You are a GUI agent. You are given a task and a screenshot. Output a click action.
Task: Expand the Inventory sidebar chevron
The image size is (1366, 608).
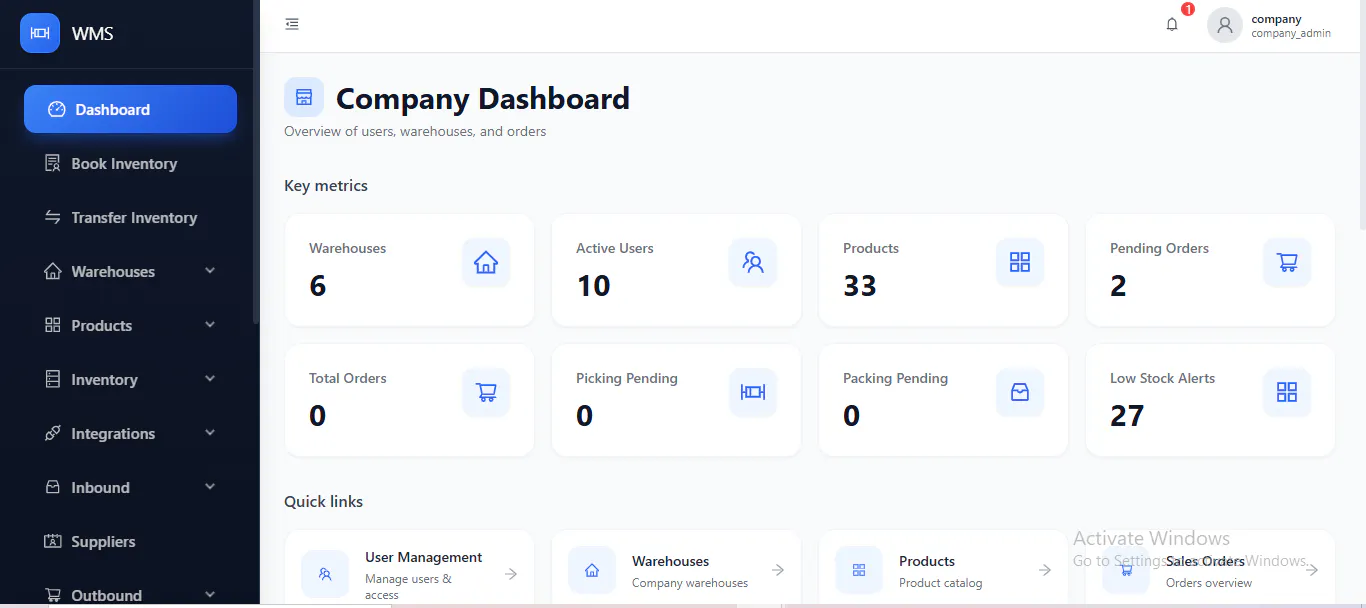pyautogui.click(x=210, y=379)
